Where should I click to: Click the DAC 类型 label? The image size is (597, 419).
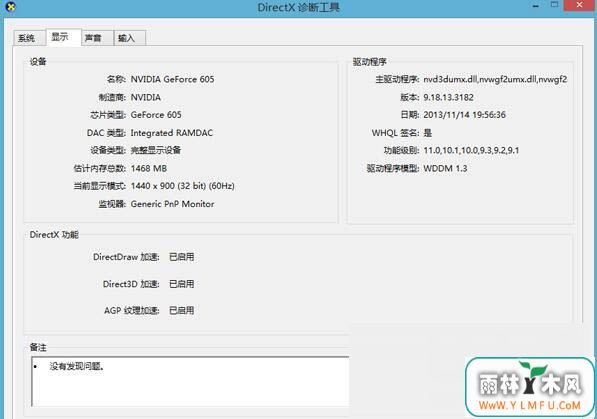click(106, 133)
